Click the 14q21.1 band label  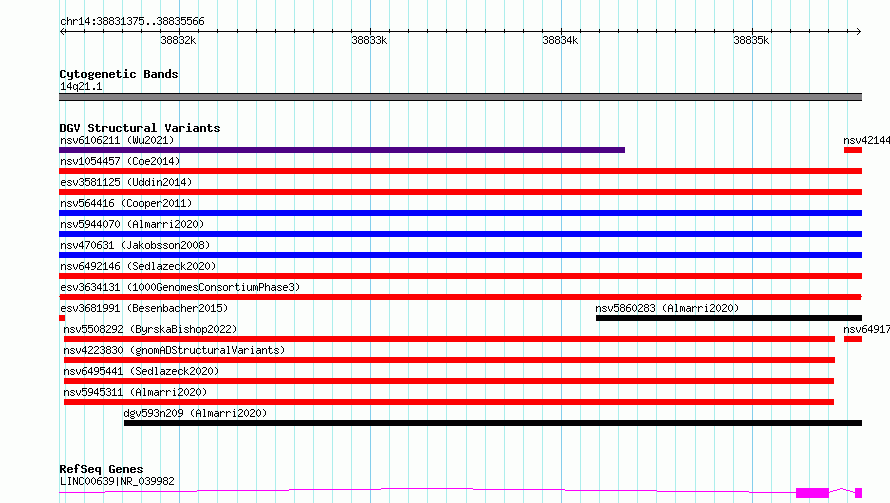tap(81, 86)
